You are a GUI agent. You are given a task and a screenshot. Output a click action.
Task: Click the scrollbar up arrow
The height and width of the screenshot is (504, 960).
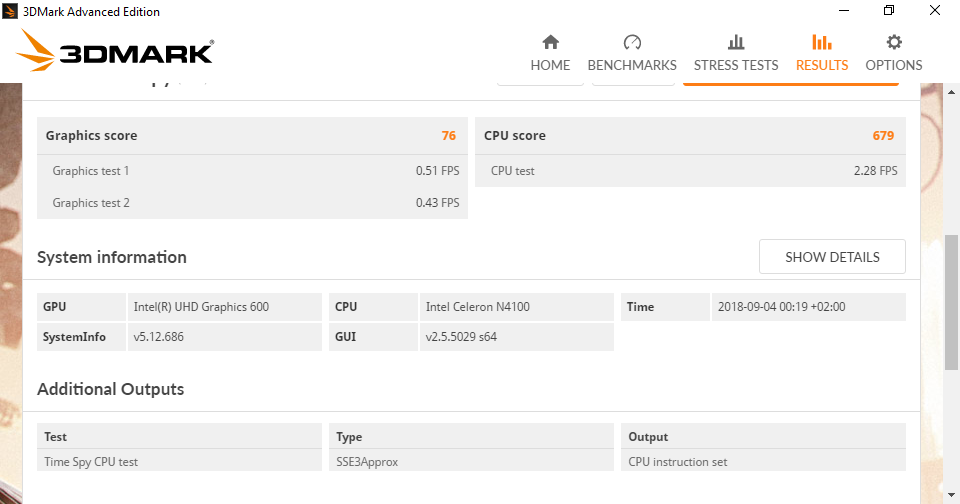tap(951, 92)
